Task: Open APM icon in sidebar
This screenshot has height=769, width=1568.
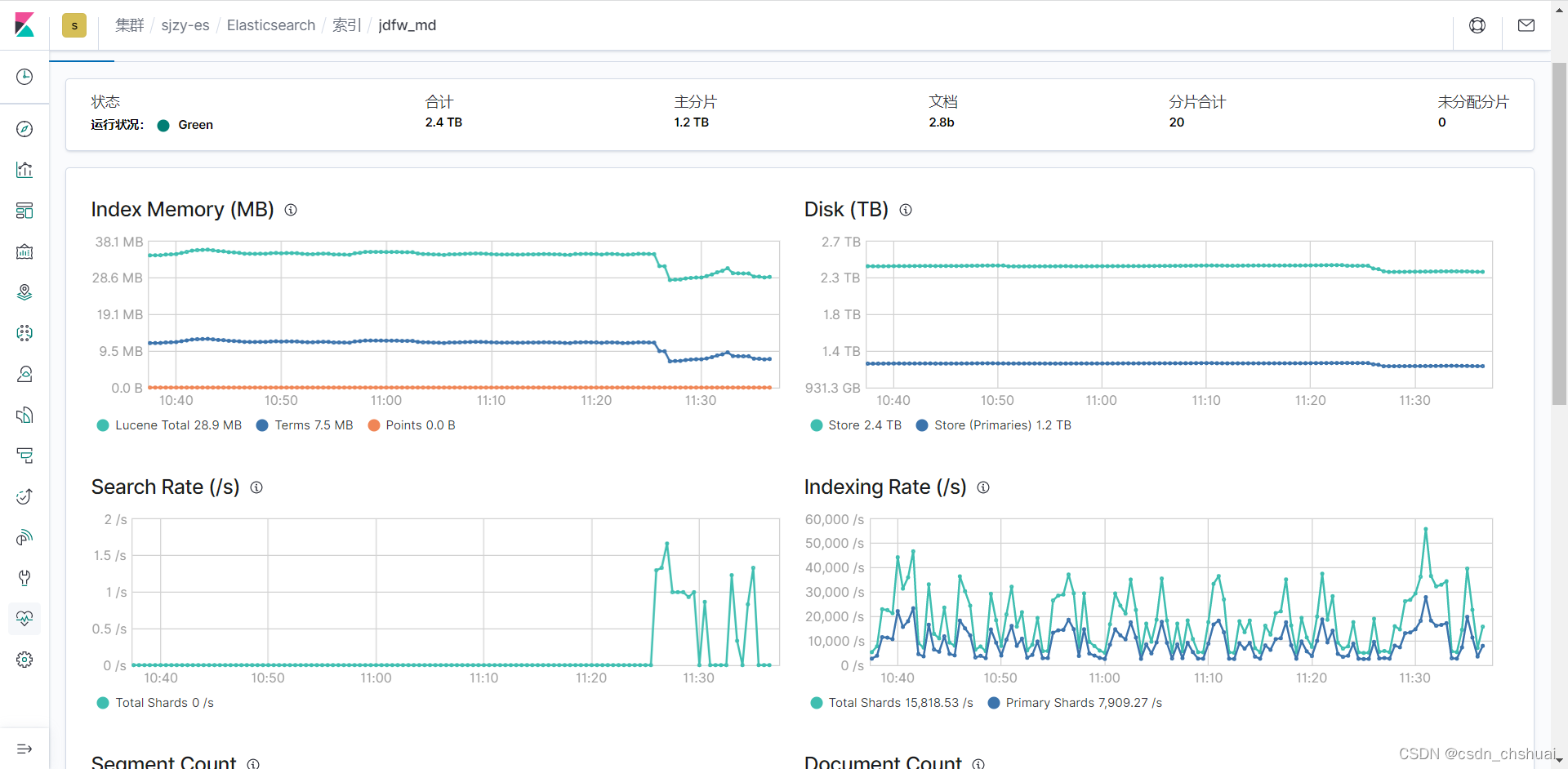Action: (24, 456)
